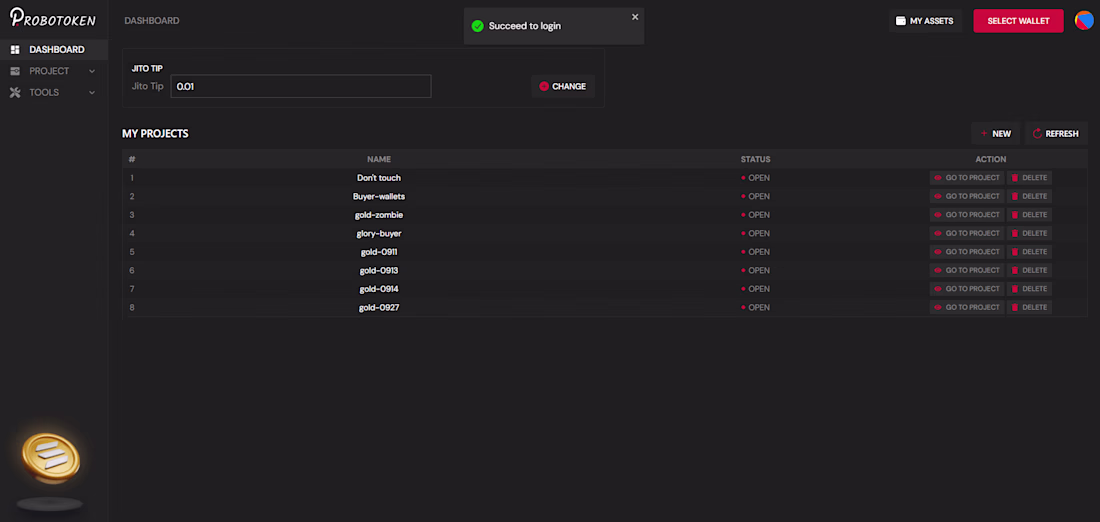
Task: Select the project name gold-0913
Action: click(x=379, y=270)
